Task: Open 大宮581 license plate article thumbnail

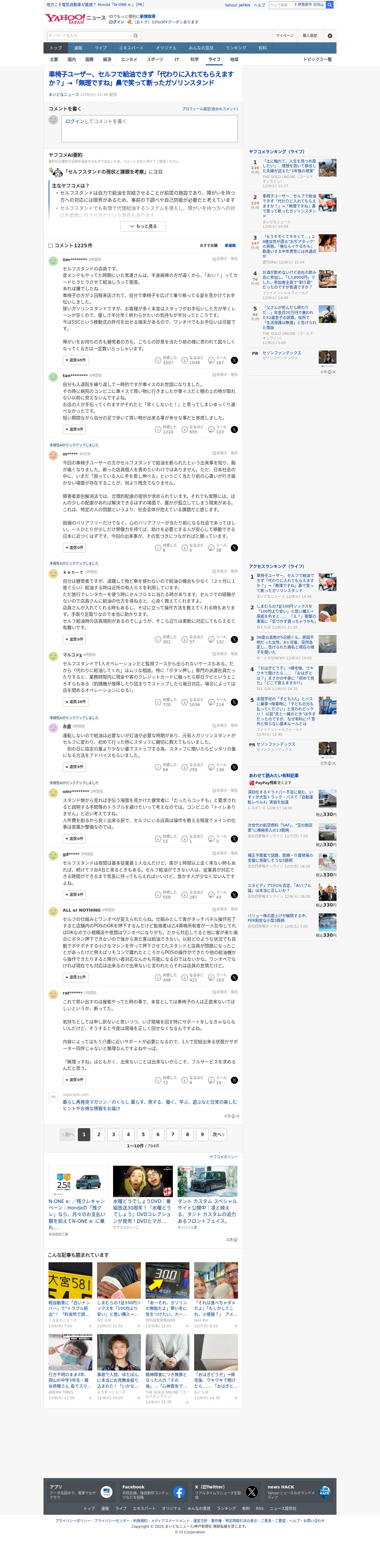Action: pos(71,1281)
